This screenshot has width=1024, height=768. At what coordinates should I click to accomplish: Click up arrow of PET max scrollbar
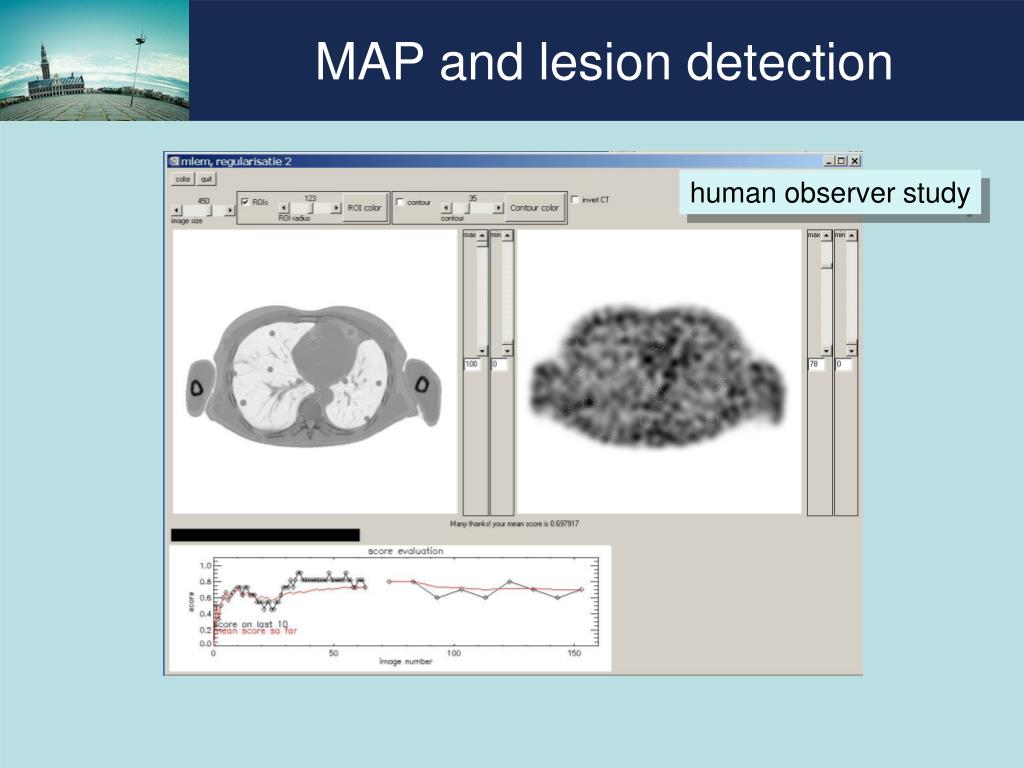coord(826,235)
